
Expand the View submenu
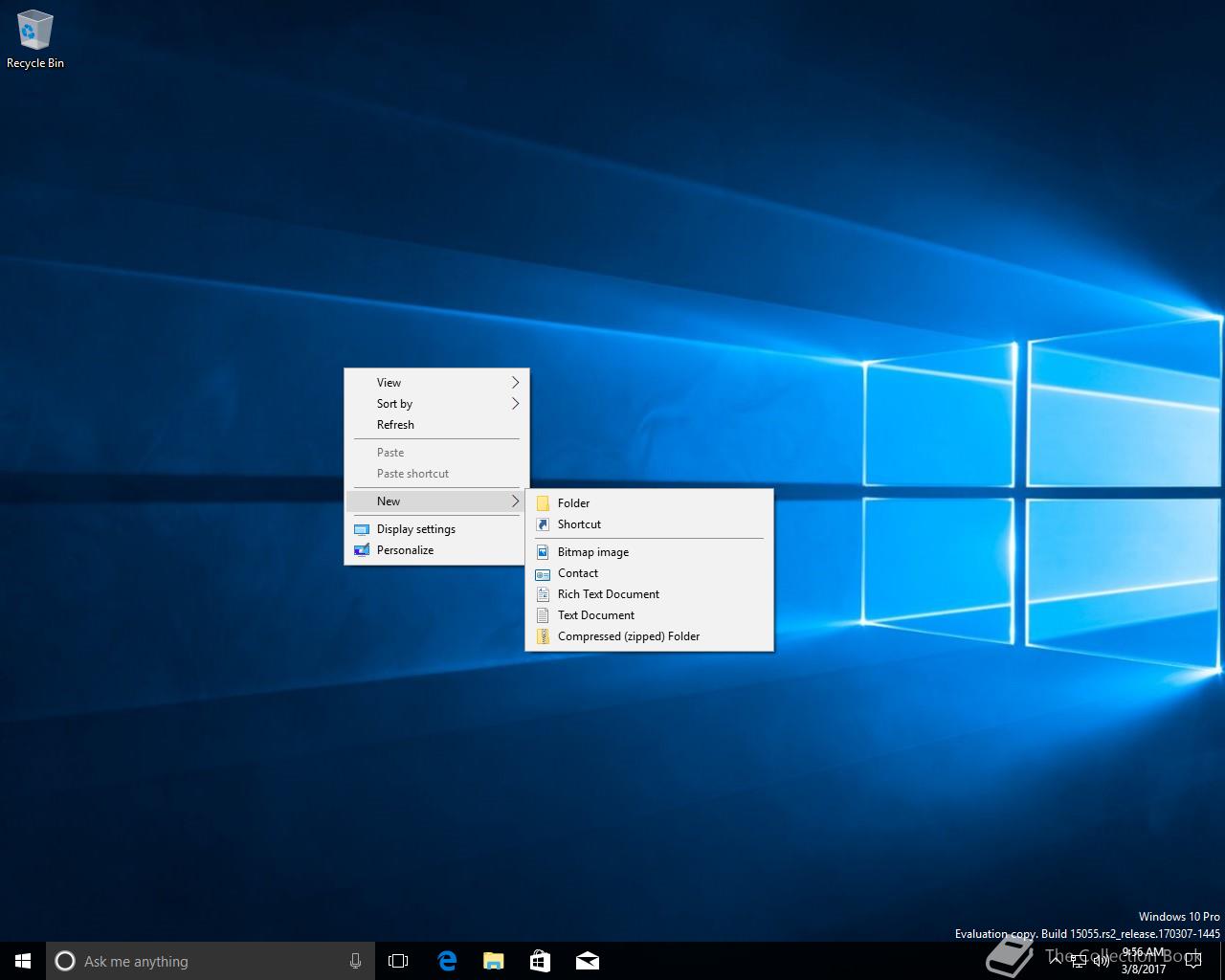click(436, 382)
